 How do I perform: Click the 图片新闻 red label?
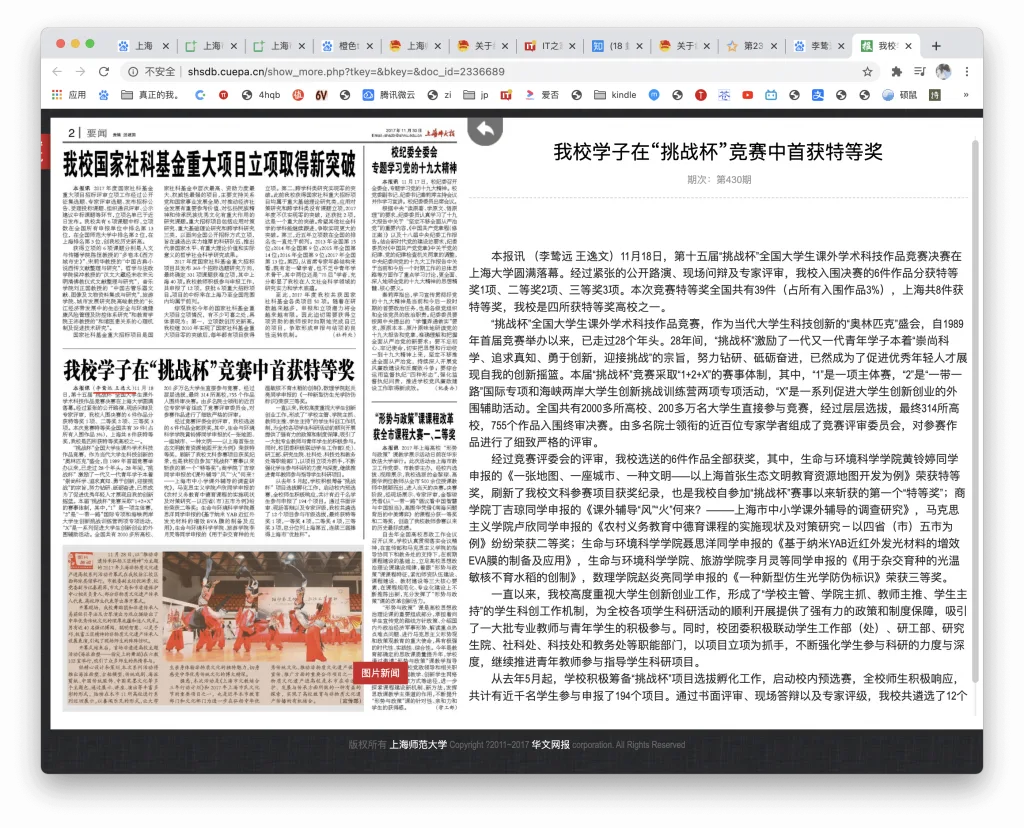[381, 673]
